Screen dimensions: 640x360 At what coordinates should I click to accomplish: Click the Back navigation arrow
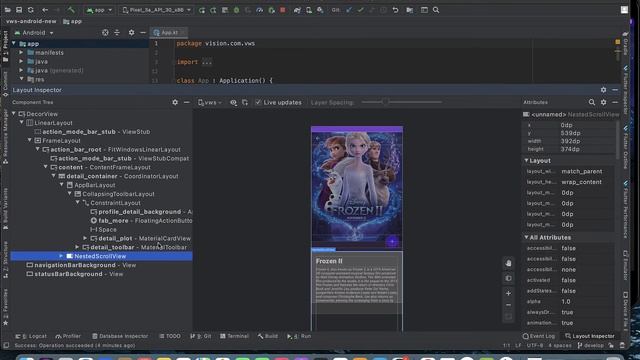pyautogui.click(x=45, y=10)
